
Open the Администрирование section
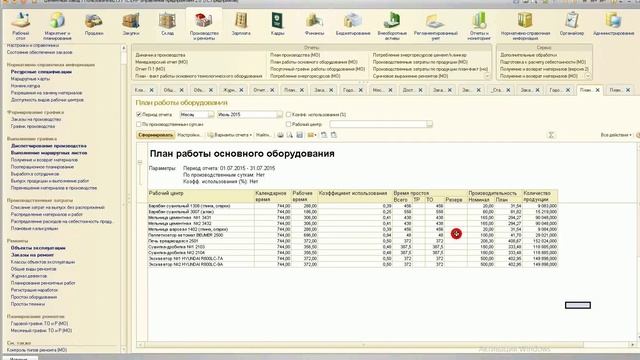613,25
